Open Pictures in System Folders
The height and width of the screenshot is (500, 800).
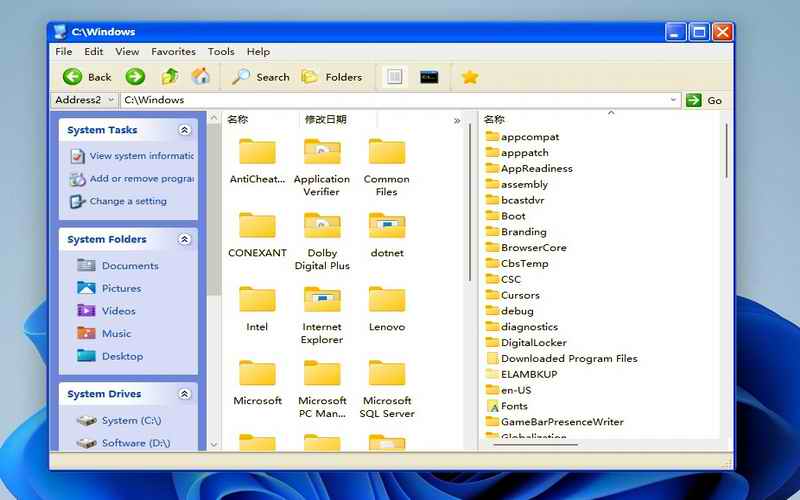coord(109,288)
